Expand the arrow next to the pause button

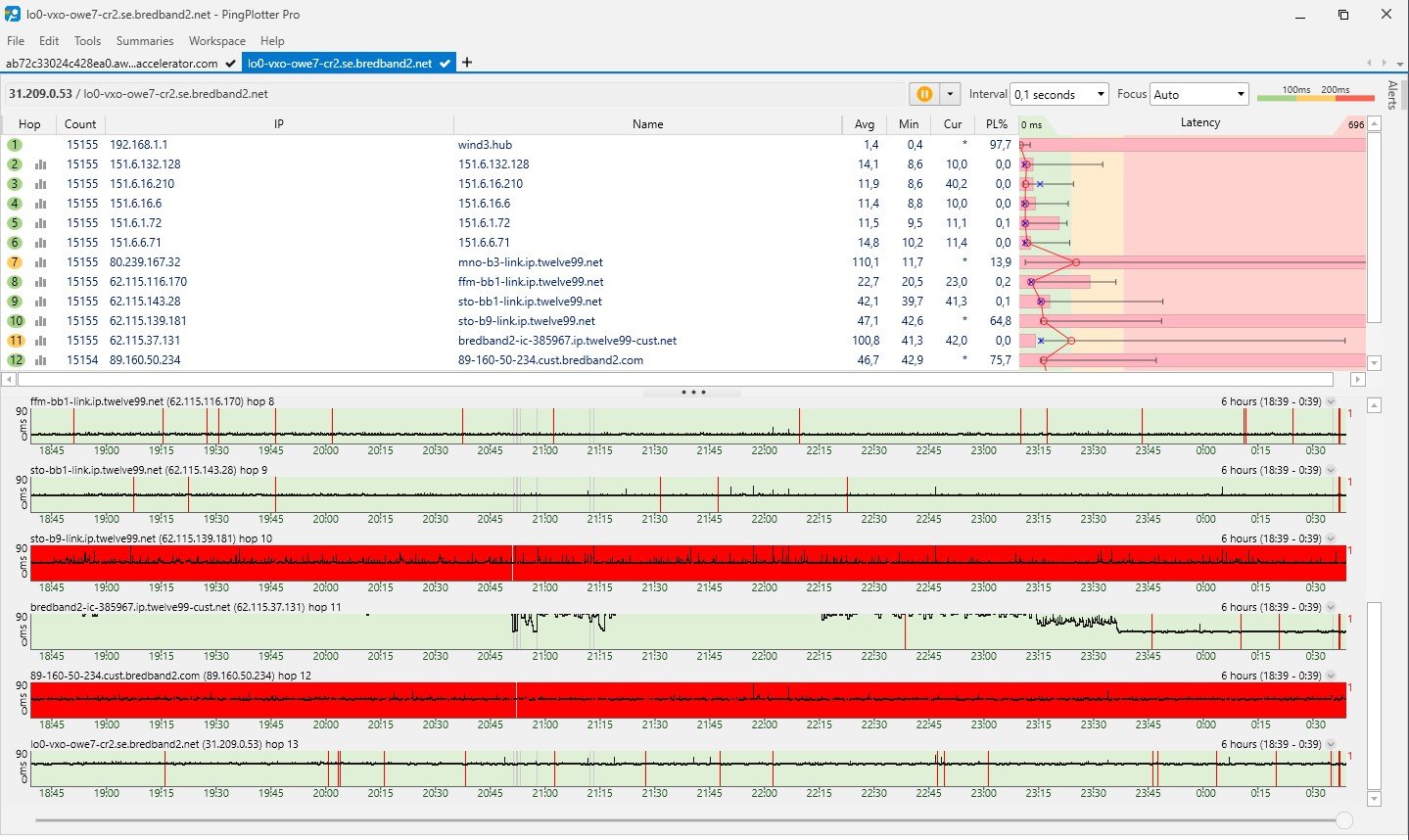click(949, 94)
